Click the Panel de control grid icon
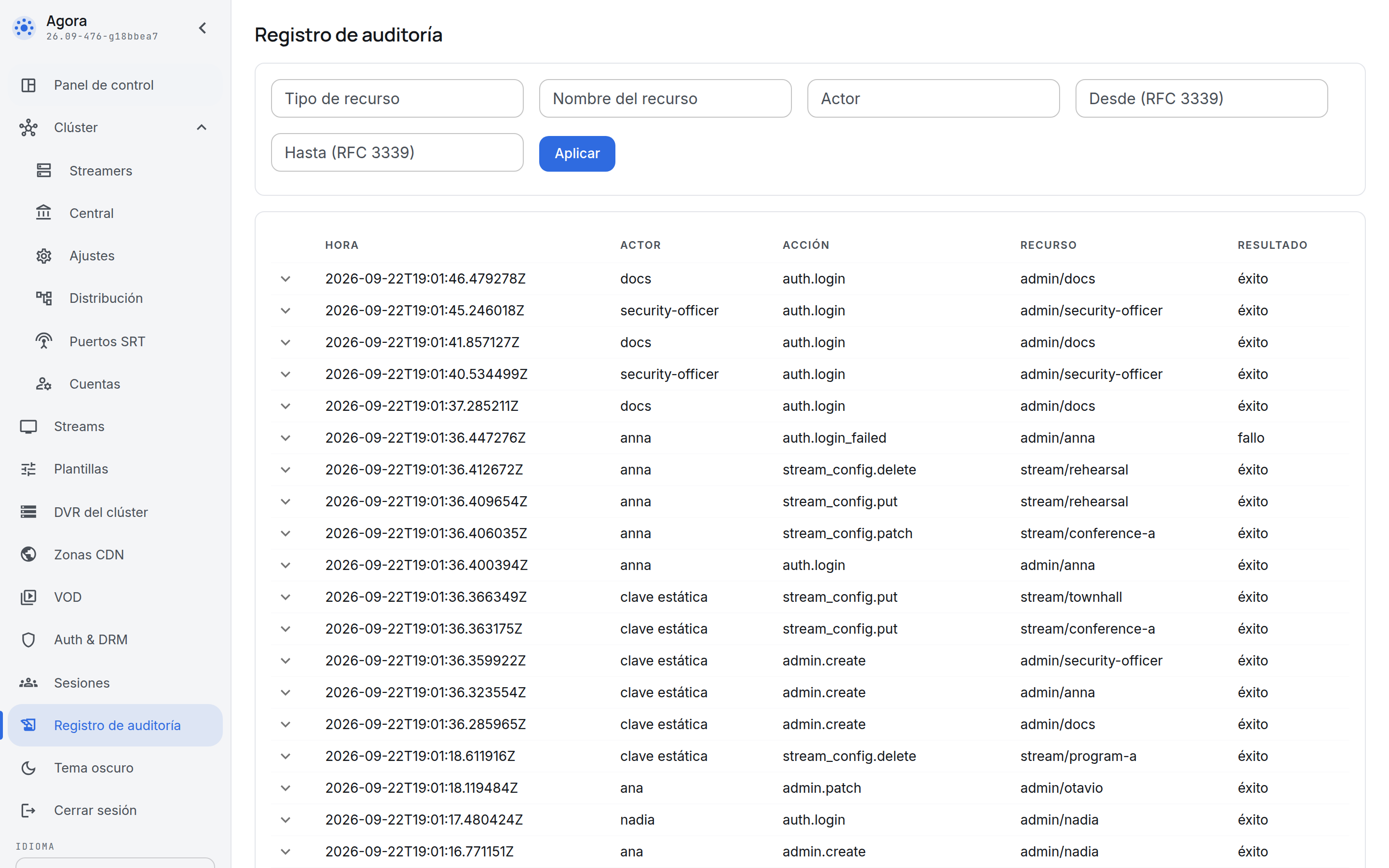Viewport: 1389px width, 868px height. pos(28,85)
